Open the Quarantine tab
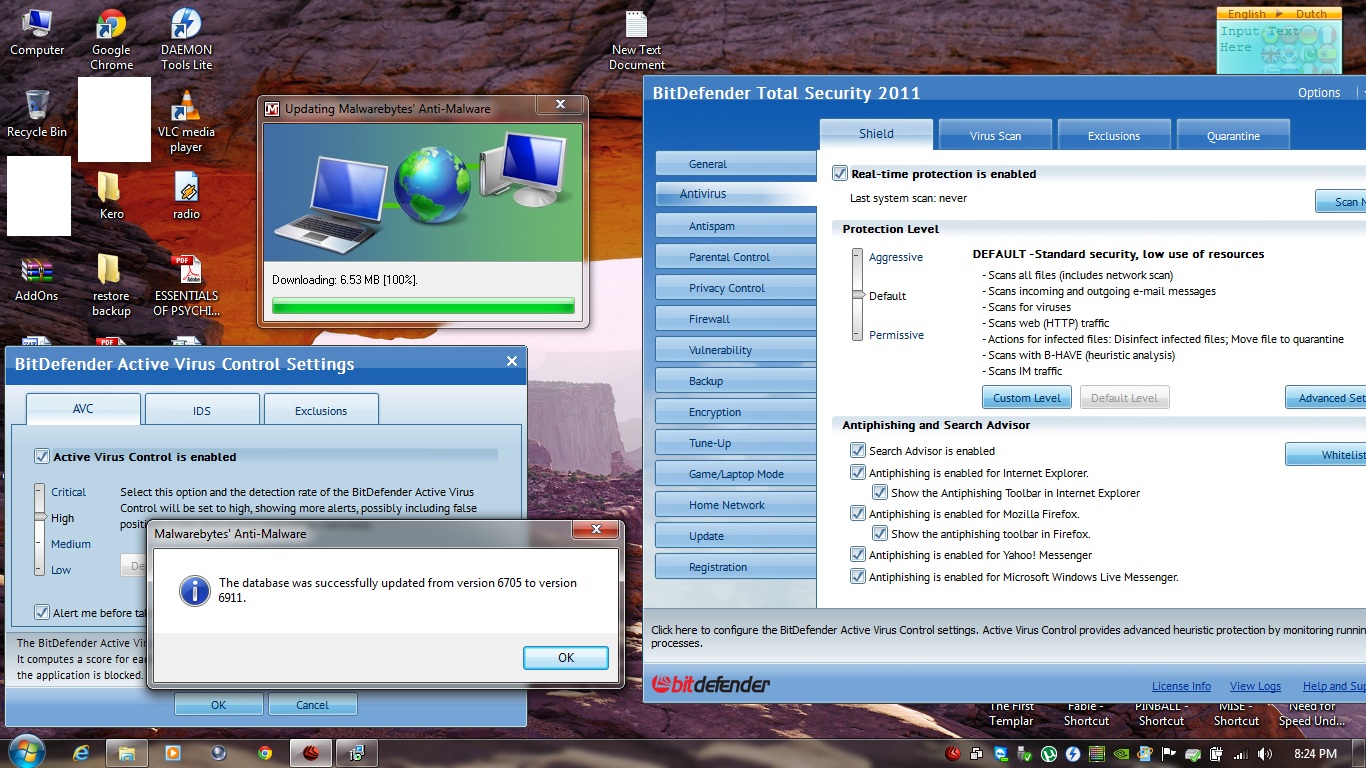The width and height of the screenshot is (1366, 768). tap(1233, 136)
